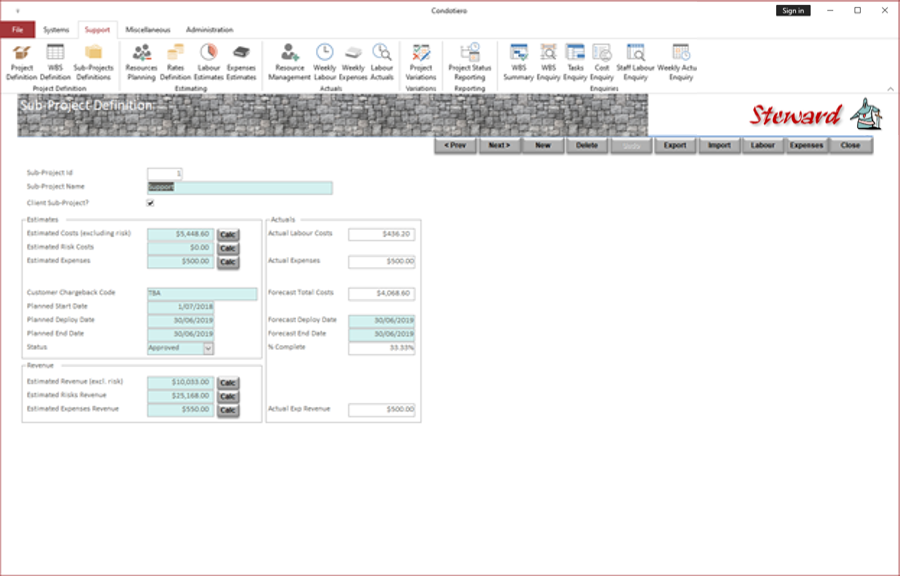Open Weekly Actu Enquiry icon
This screenshot has height=576, width=900.
681,62
